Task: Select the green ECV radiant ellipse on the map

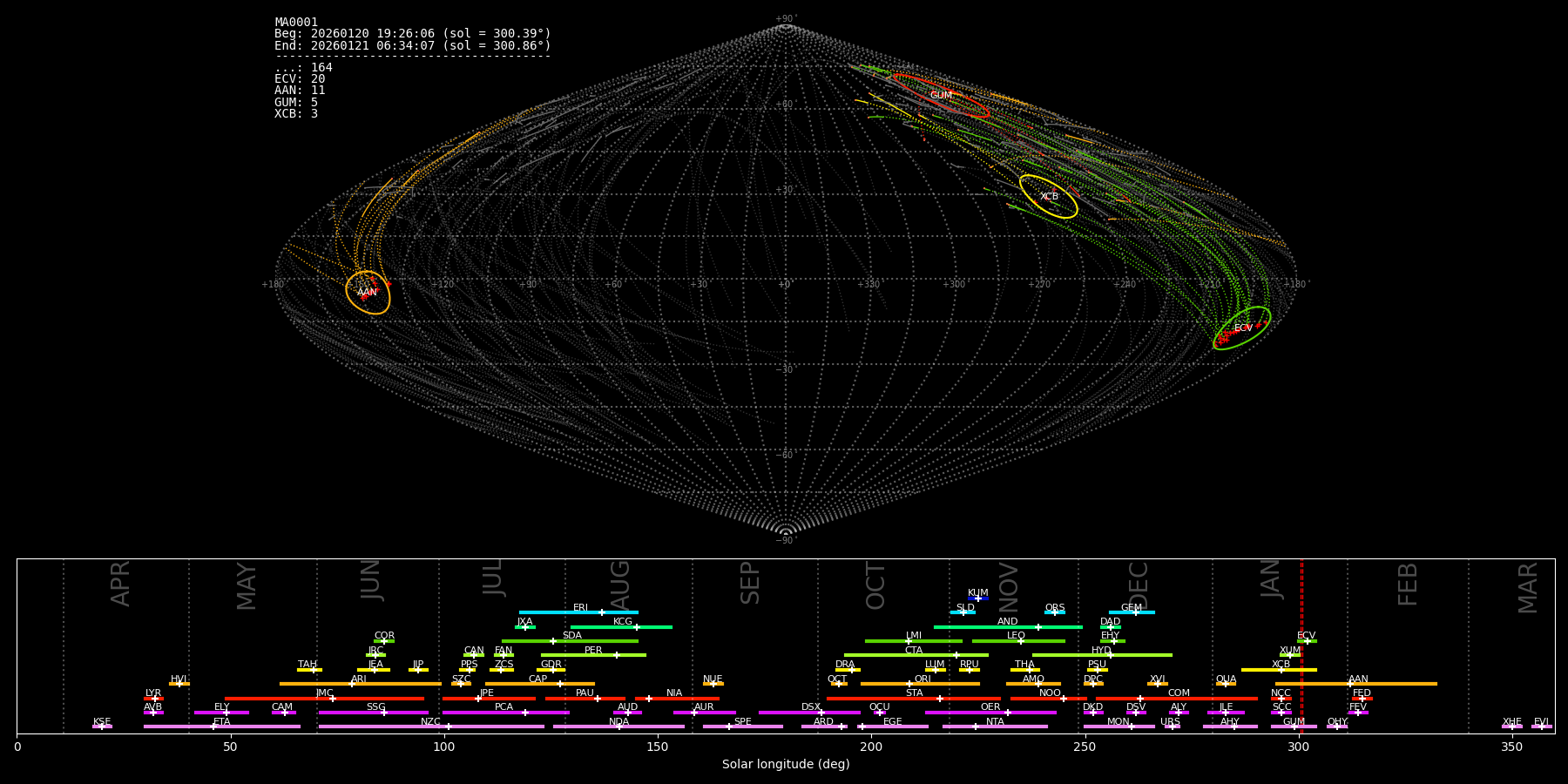Action: coord(1242,328)
